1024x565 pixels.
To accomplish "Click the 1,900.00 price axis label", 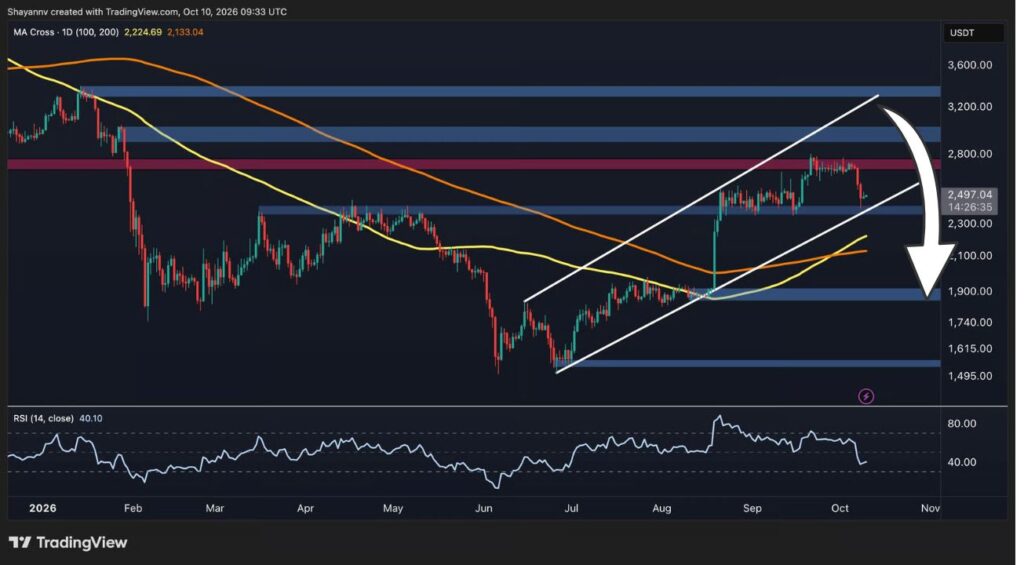I will 970,291.
